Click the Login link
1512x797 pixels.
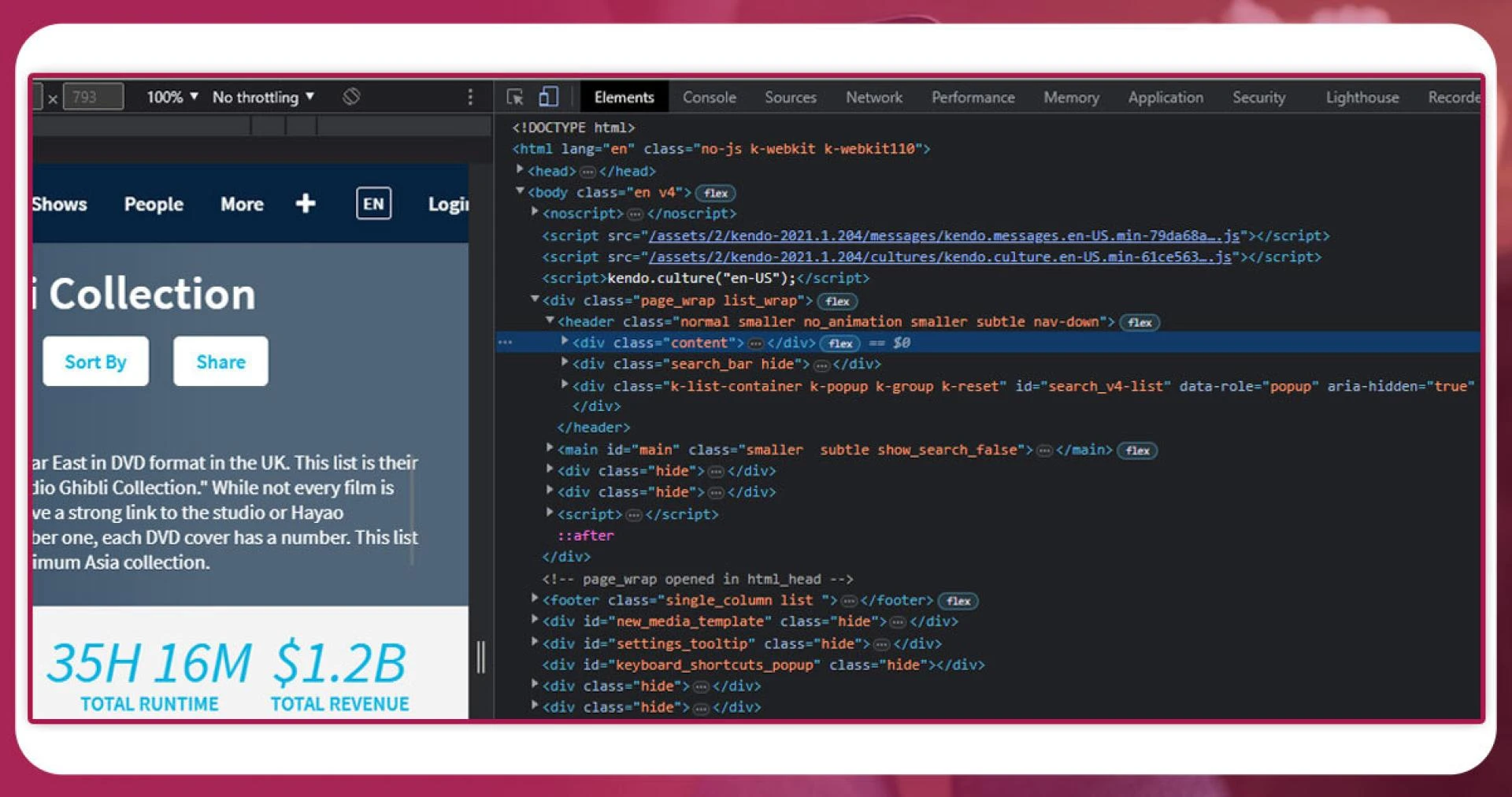pos(448,205)
